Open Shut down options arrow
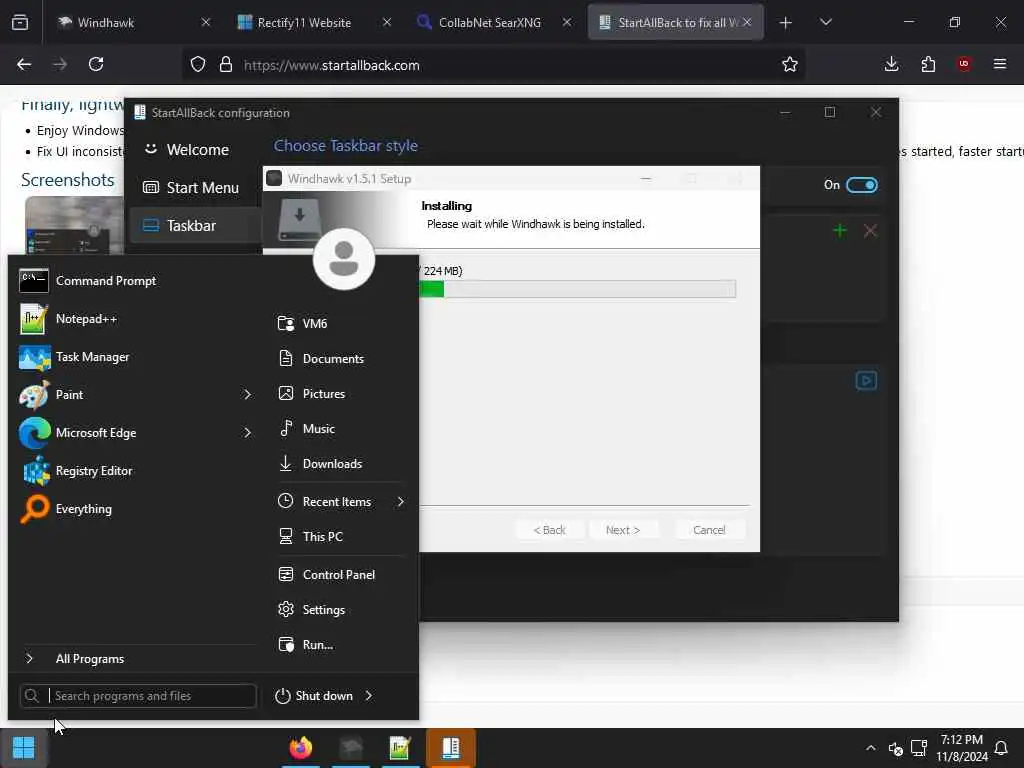Image resolution: width=1024 pixels, height=768 pixels. (x=369, y=696)
